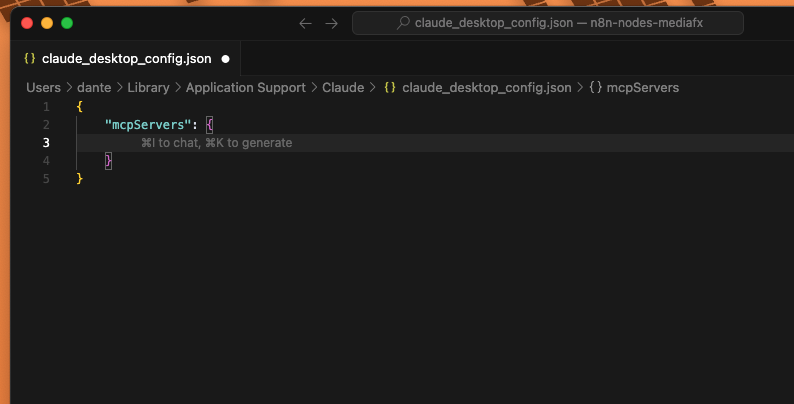Click the braces icon beside mcpServers breadcrumb
794x404 pixels.
596,87
